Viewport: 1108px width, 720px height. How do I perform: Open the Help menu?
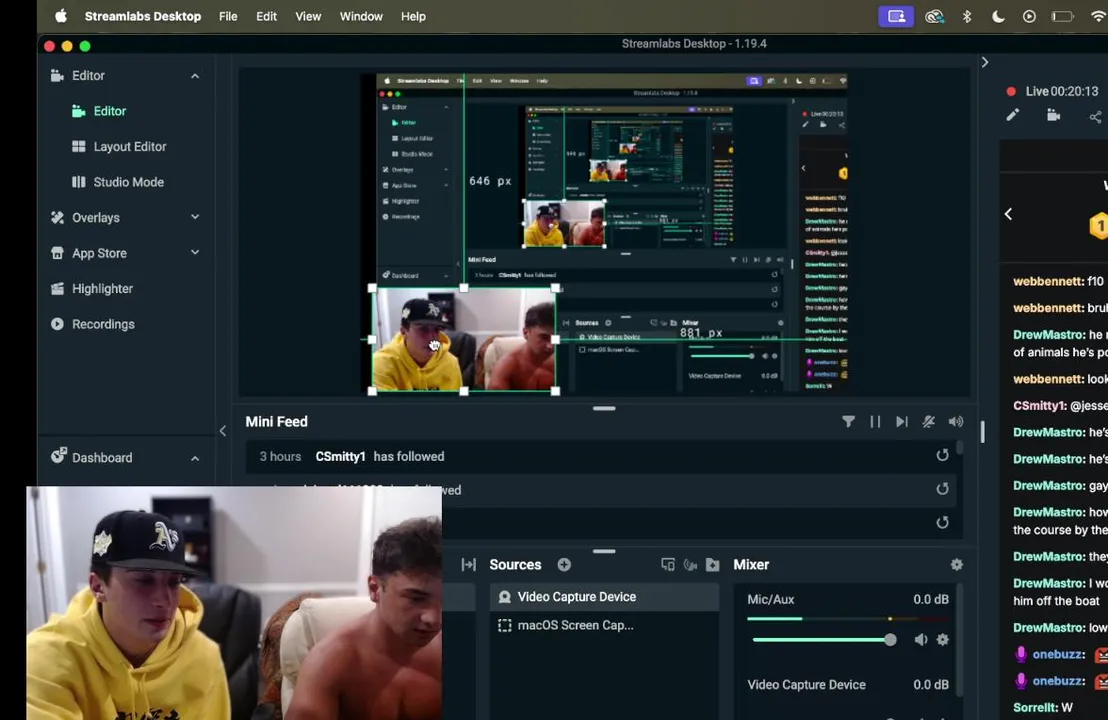tap(413, 16)
